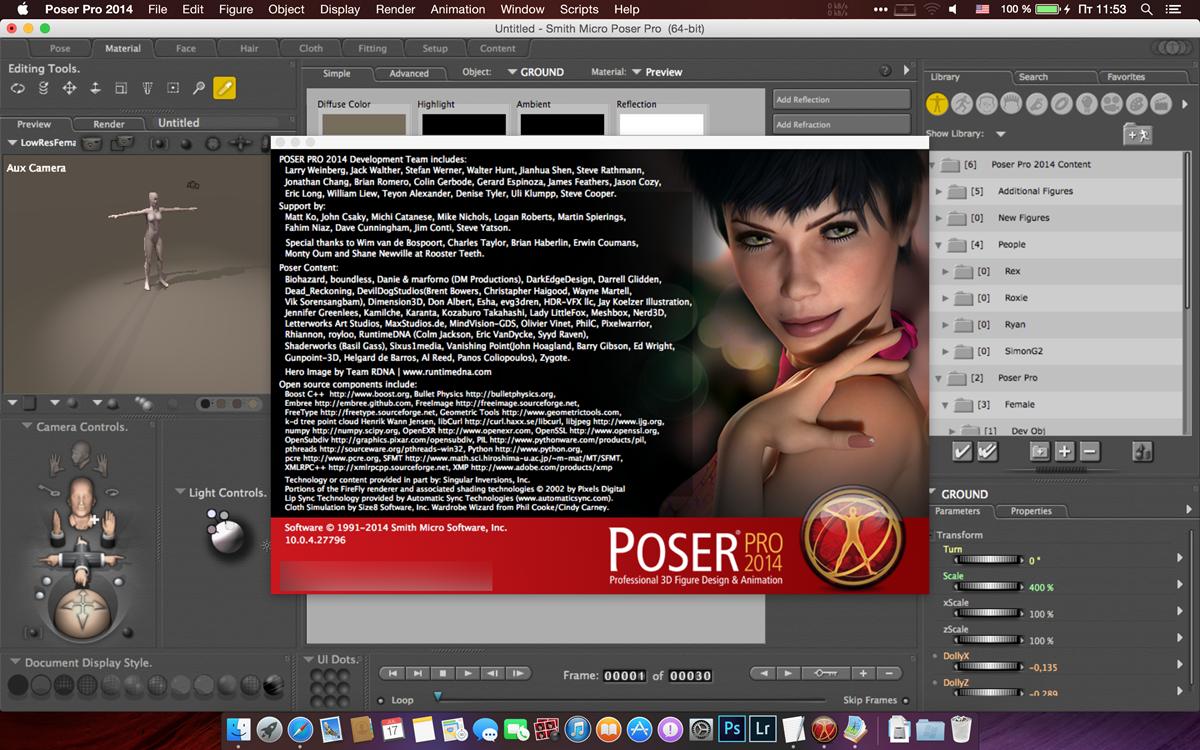Image resolution: width=1200 pixels, height=750 pixels.
Task: Select the Scale editing tool
Action: coord(121,89)
